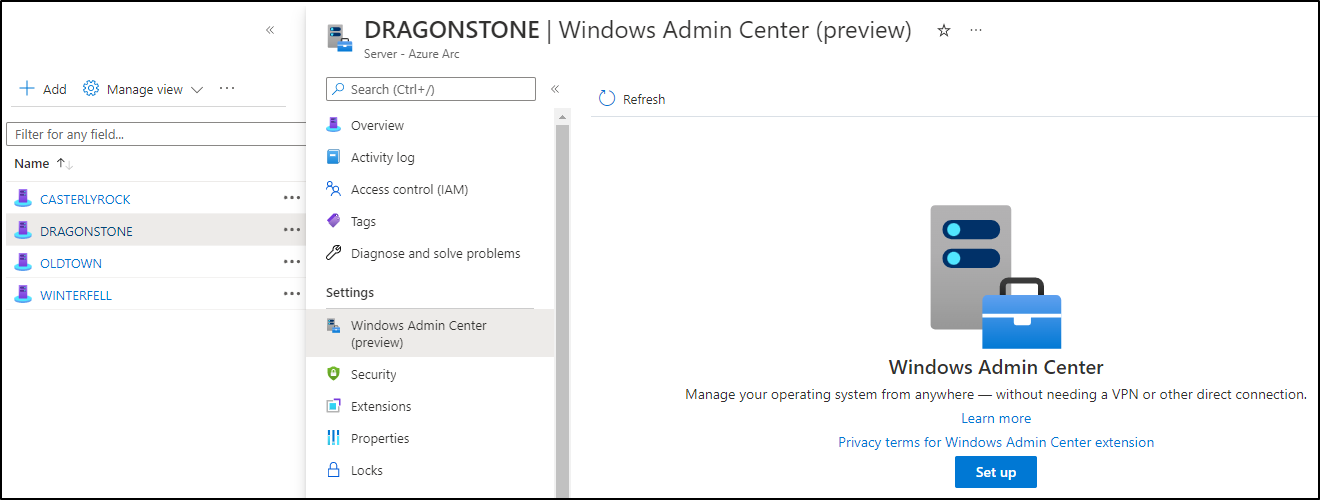Viewport: 1320px width, 500px height.
Task: Open the ellipsis menu for OLDTOWN
Action: (x=291, y=262)
